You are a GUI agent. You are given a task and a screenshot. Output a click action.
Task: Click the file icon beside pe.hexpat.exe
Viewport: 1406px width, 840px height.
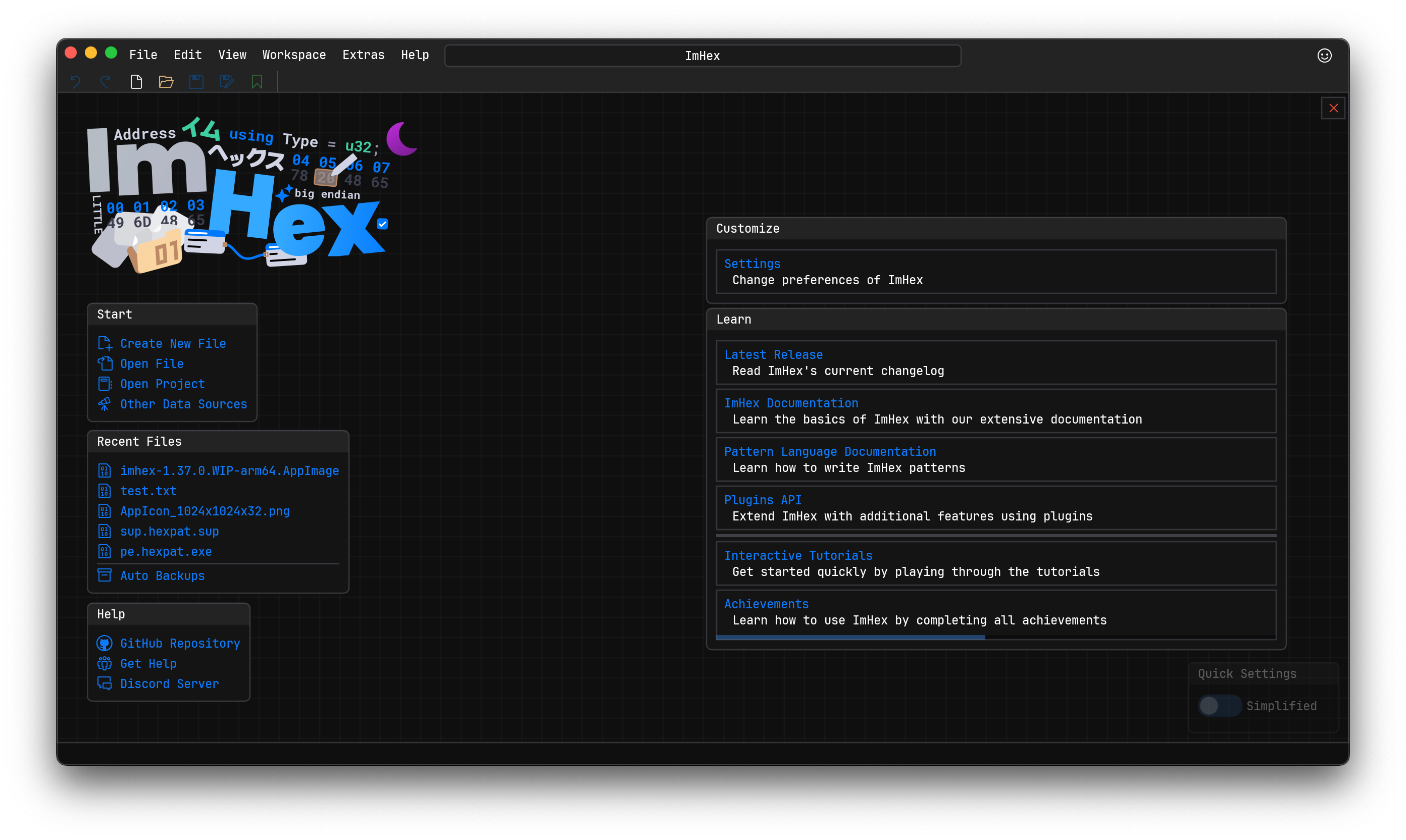click(105, 551)
